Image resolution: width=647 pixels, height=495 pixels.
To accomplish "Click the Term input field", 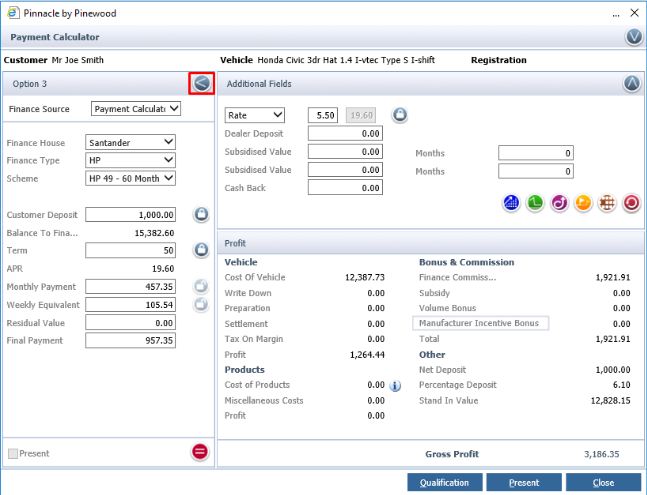I will click(x=130, y=250).
